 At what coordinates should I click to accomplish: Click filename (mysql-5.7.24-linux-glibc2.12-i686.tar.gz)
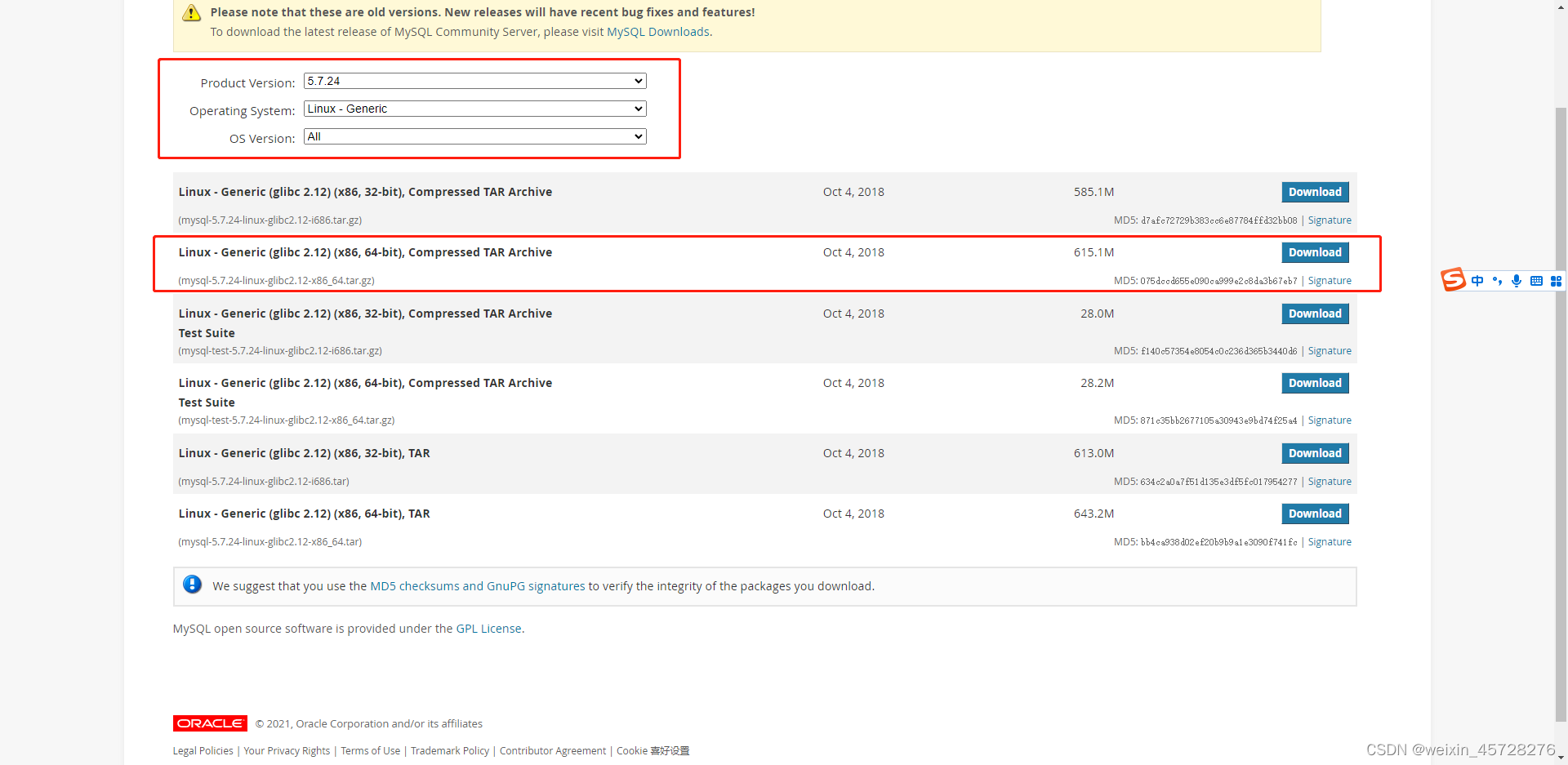click(270, 220)
